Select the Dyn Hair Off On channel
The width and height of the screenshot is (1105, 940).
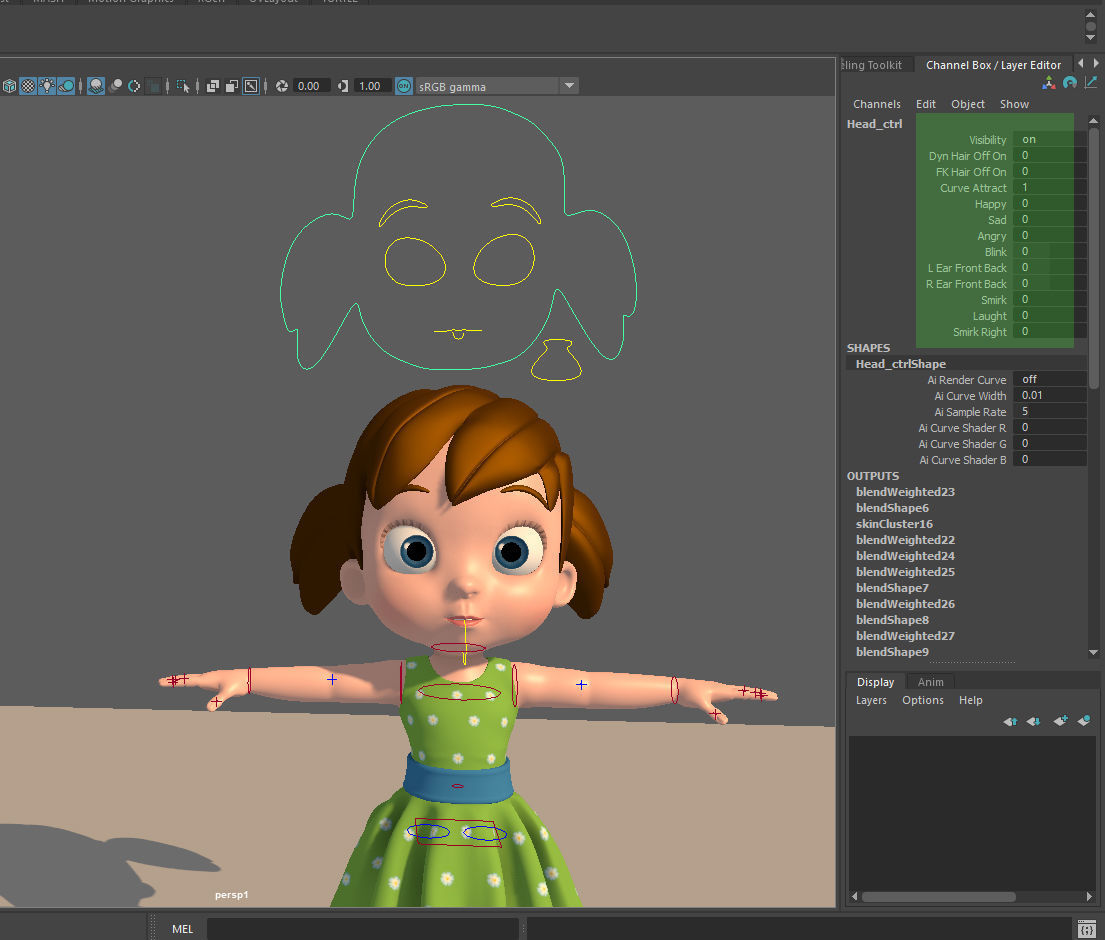click(967, 156)
